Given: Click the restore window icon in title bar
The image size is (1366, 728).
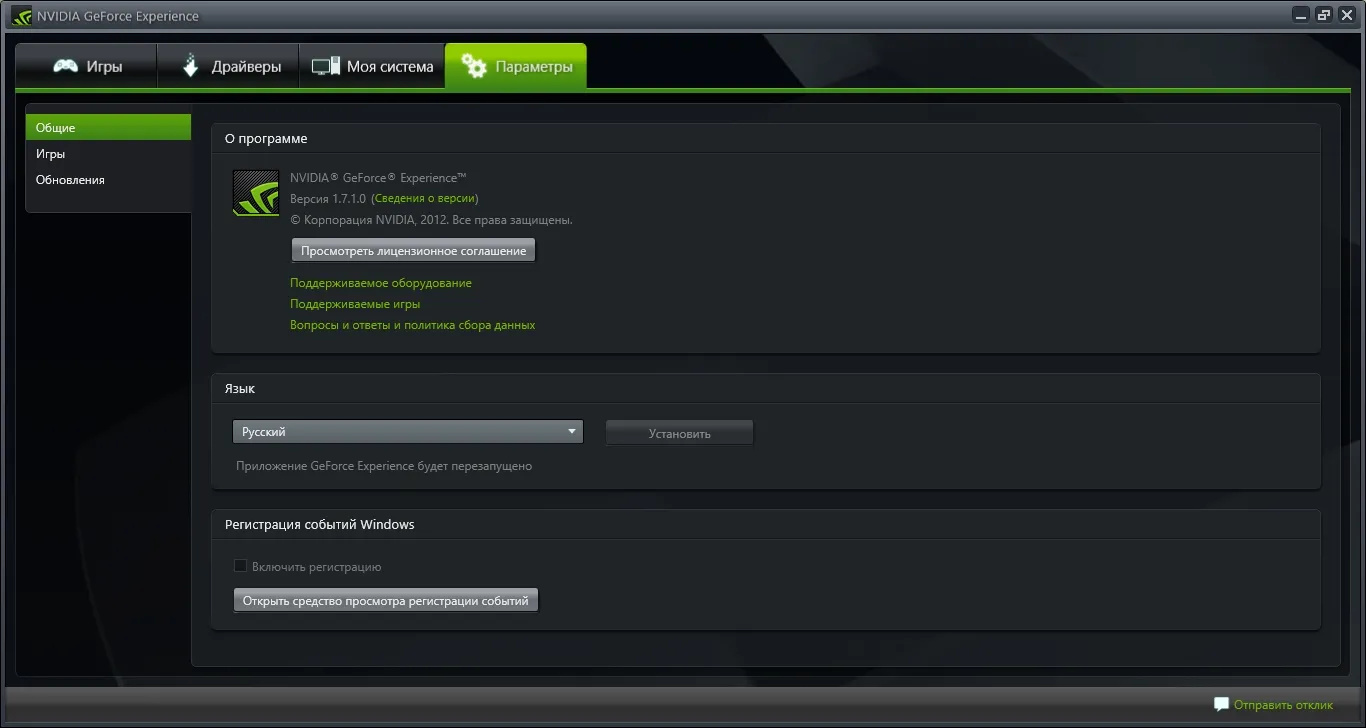Looking at the screenshot, I should (x=1324, y=15).
